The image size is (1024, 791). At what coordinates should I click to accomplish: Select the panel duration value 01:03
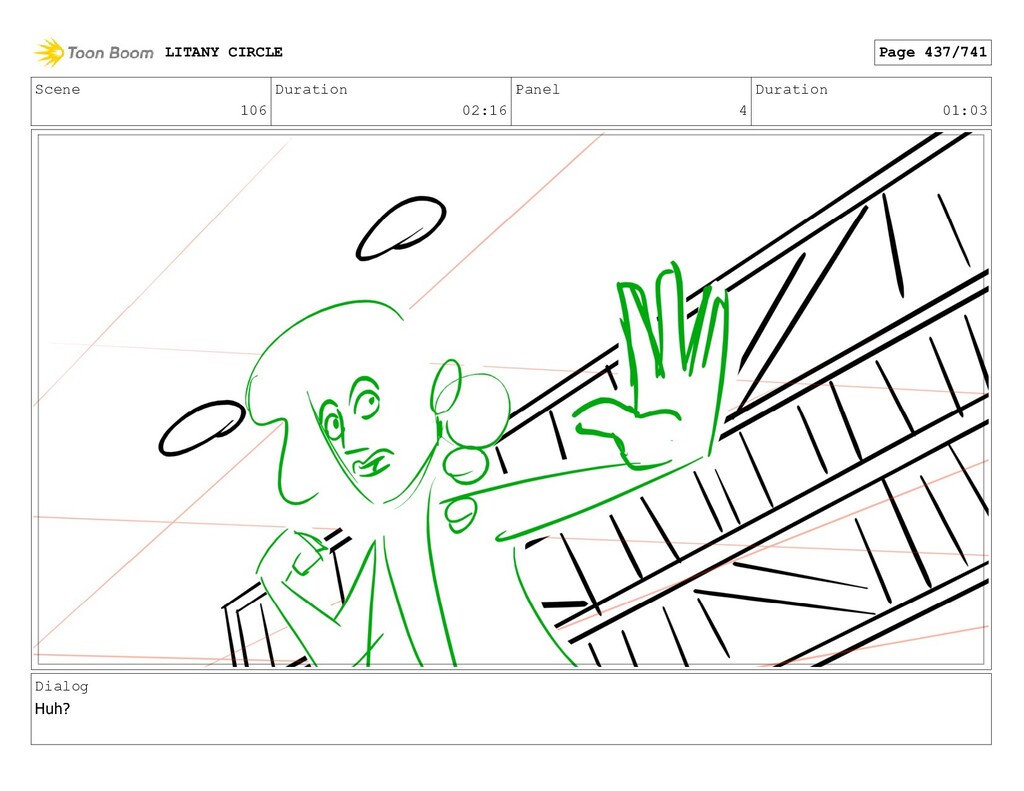(965, 110)
